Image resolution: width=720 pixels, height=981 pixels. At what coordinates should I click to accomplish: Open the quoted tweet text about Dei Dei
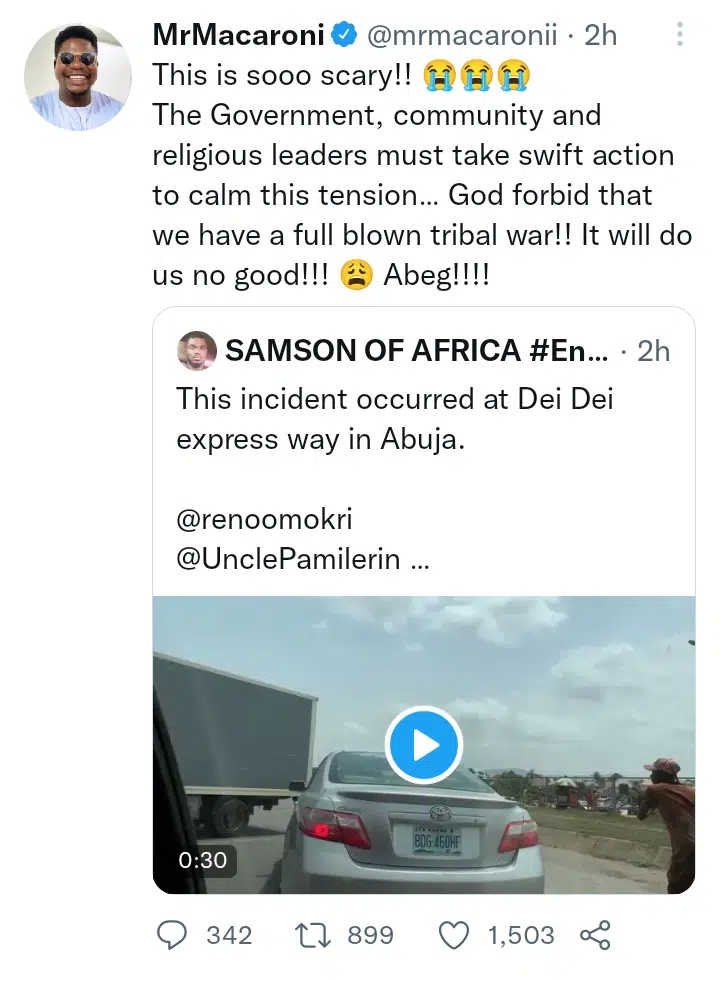(395, 418)
